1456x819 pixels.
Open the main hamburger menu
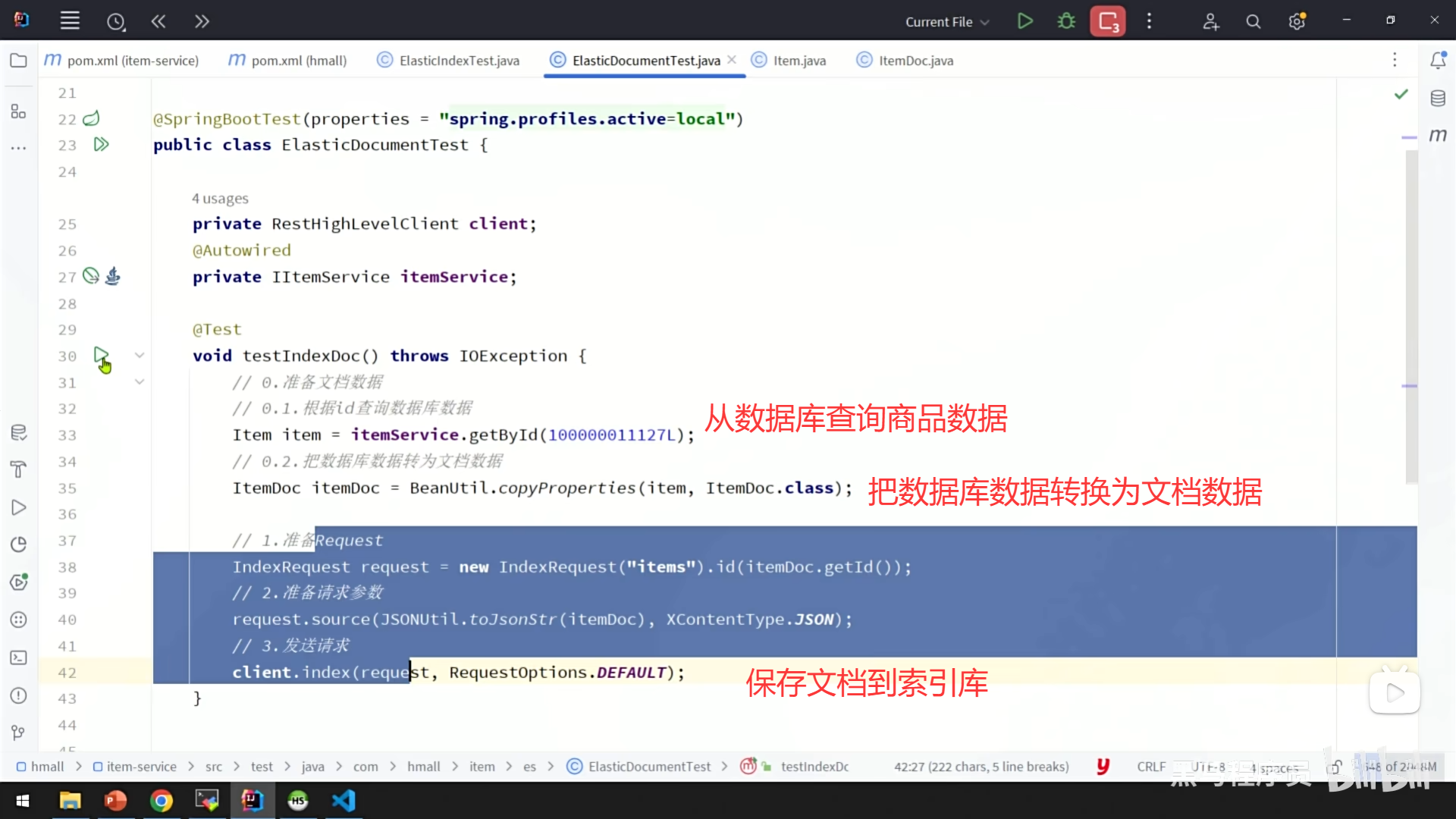click(x=70, y=21)
